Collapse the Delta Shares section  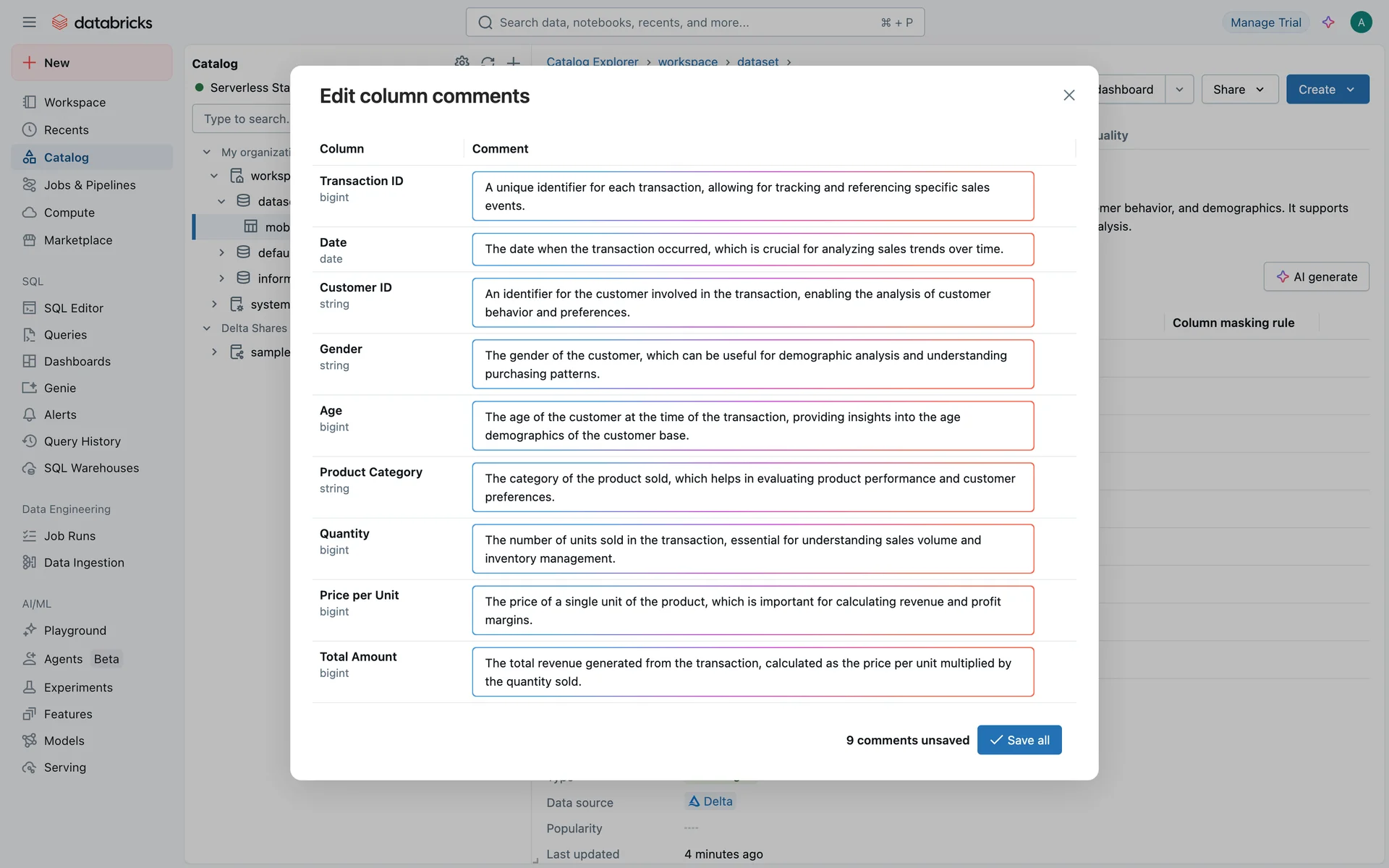click(x=207, y=328)
